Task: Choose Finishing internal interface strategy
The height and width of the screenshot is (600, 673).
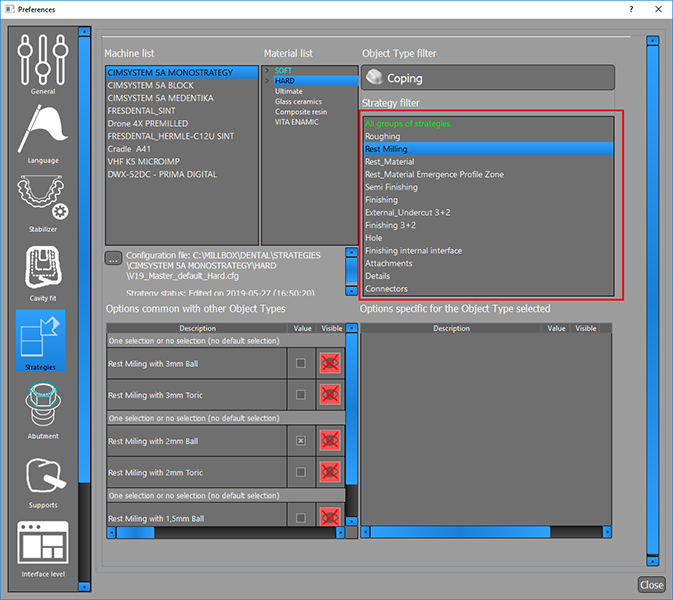Action: (488, 250)
